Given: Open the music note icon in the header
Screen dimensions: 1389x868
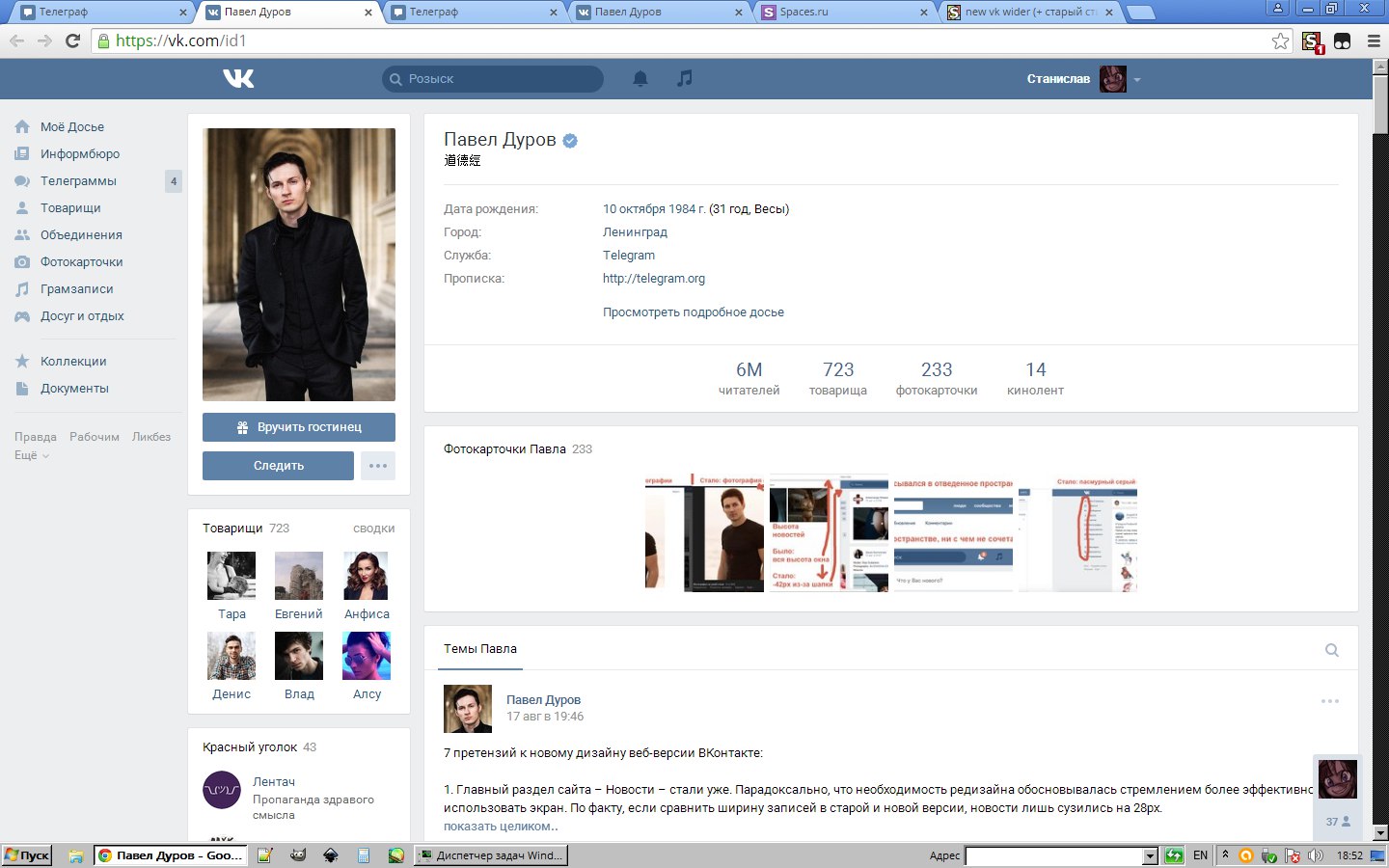Looking at the screenshot, I should [x=684, y=78].
